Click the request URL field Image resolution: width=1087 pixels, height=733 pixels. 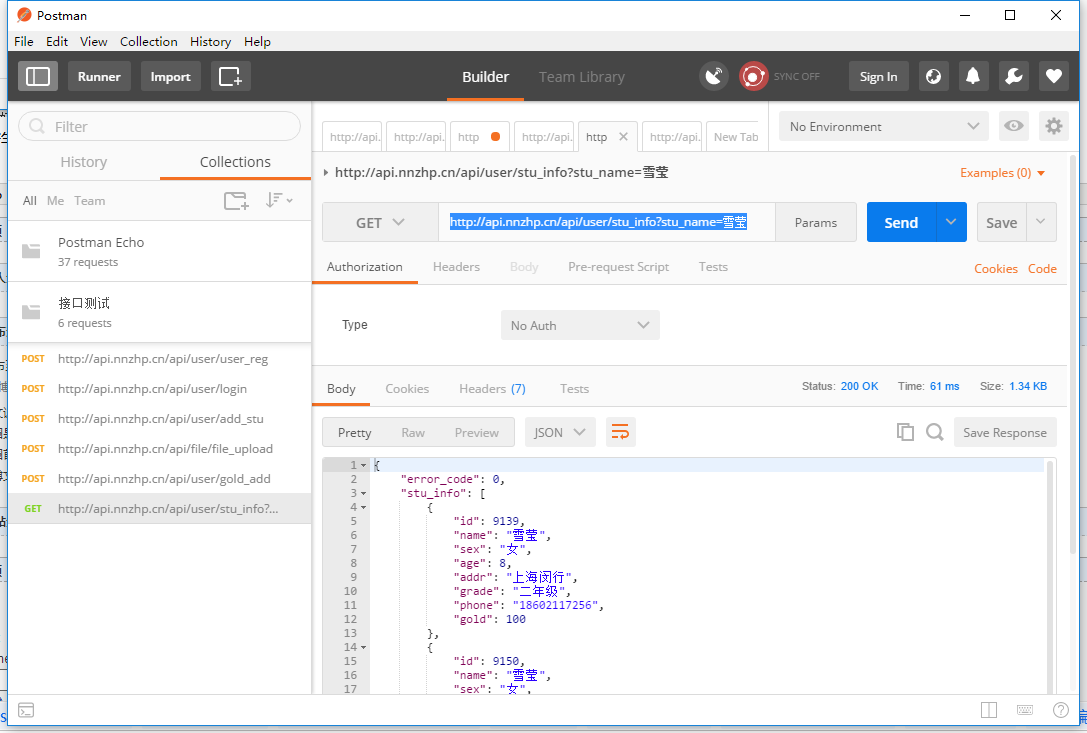coord(607,223)
